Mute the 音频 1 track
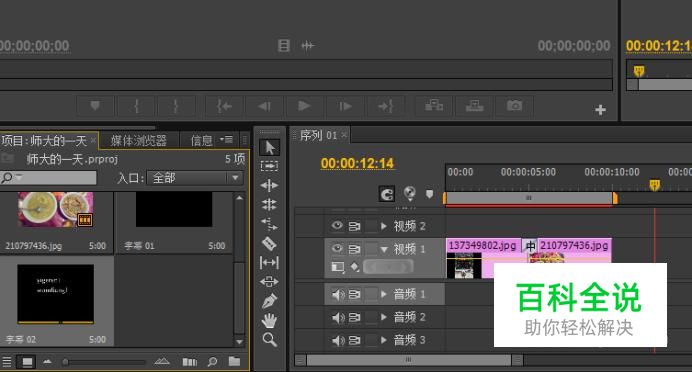Image resolution: width=692 pixels, height=372 pixels. click(338, 294)
